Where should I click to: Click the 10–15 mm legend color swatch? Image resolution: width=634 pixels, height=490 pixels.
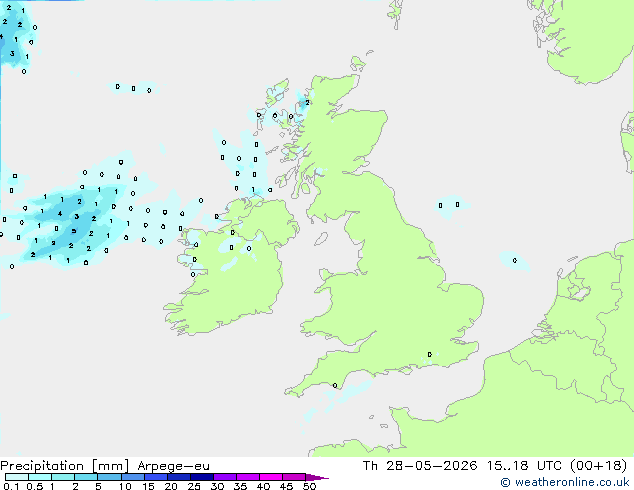(x=132, y=477)
